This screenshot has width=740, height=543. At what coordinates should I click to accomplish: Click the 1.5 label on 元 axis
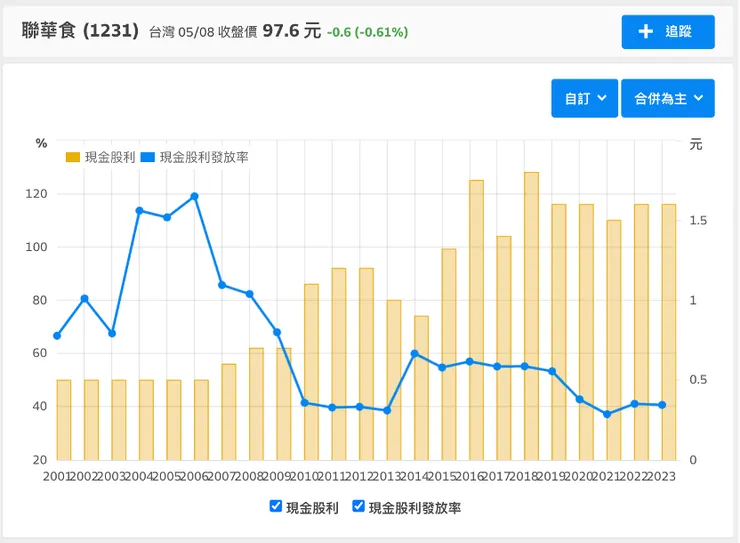[698, 220]
